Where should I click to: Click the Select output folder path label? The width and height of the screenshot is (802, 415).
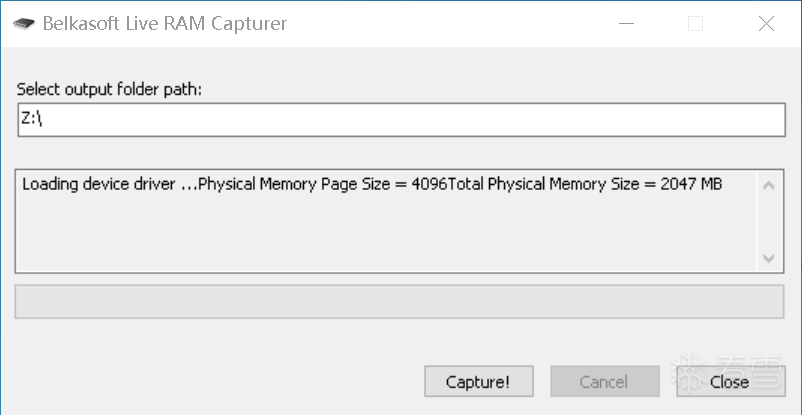(x=109, y=90)
